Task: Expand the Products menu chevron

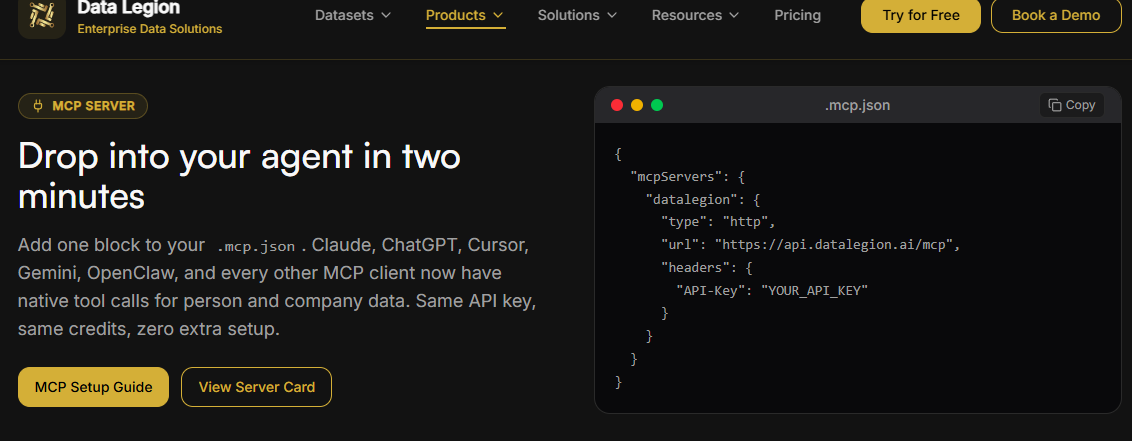Action: [x=498, y=15]
